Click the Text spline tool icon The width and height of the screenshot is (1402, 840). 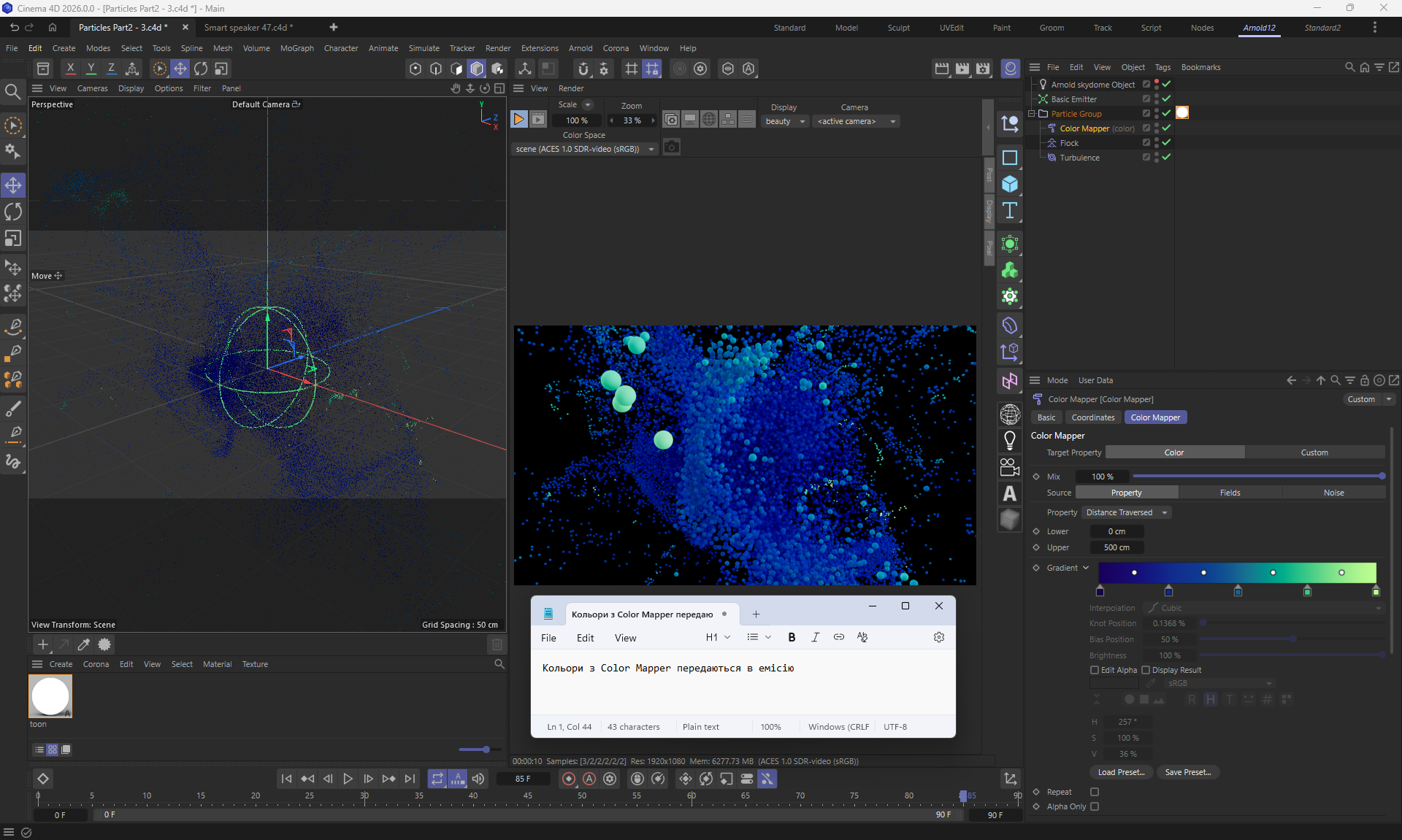(1010, 211)
